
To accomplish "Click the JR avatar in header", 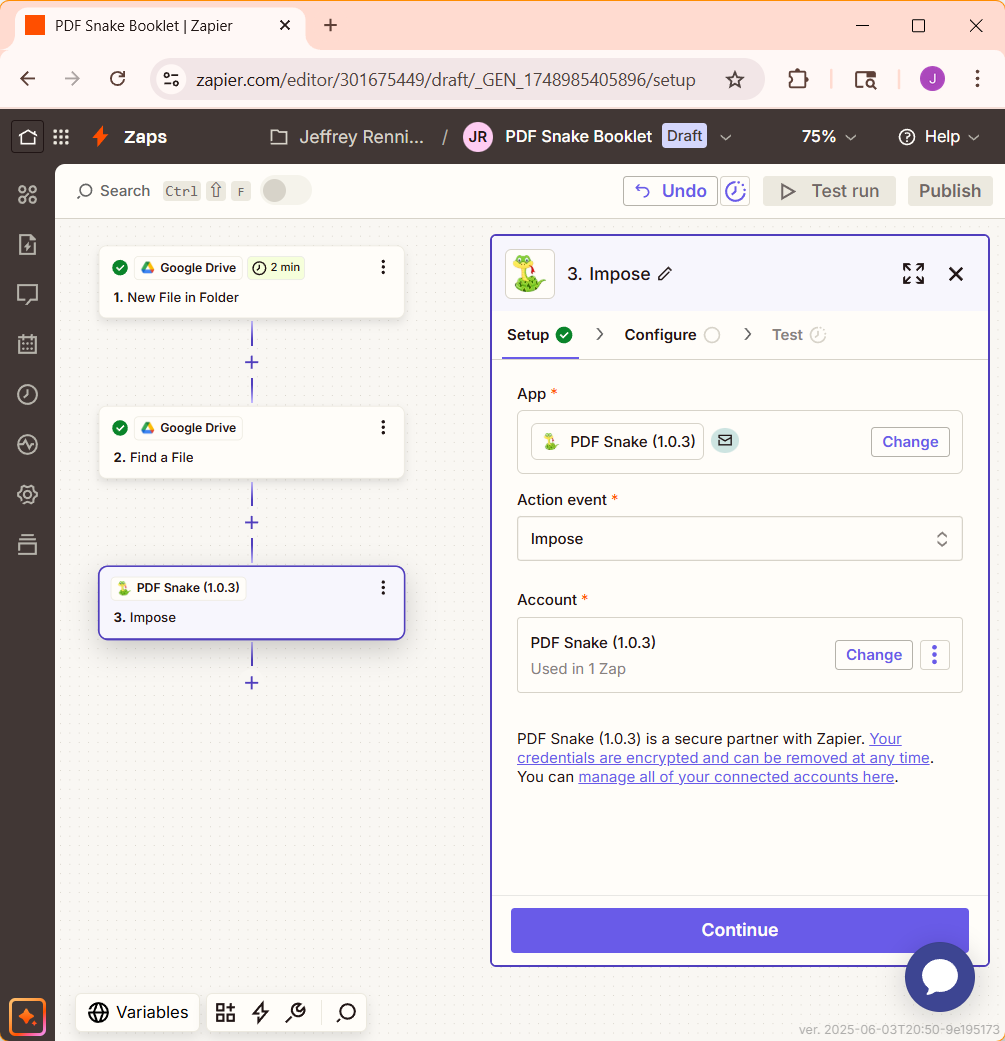I will 477,137.
